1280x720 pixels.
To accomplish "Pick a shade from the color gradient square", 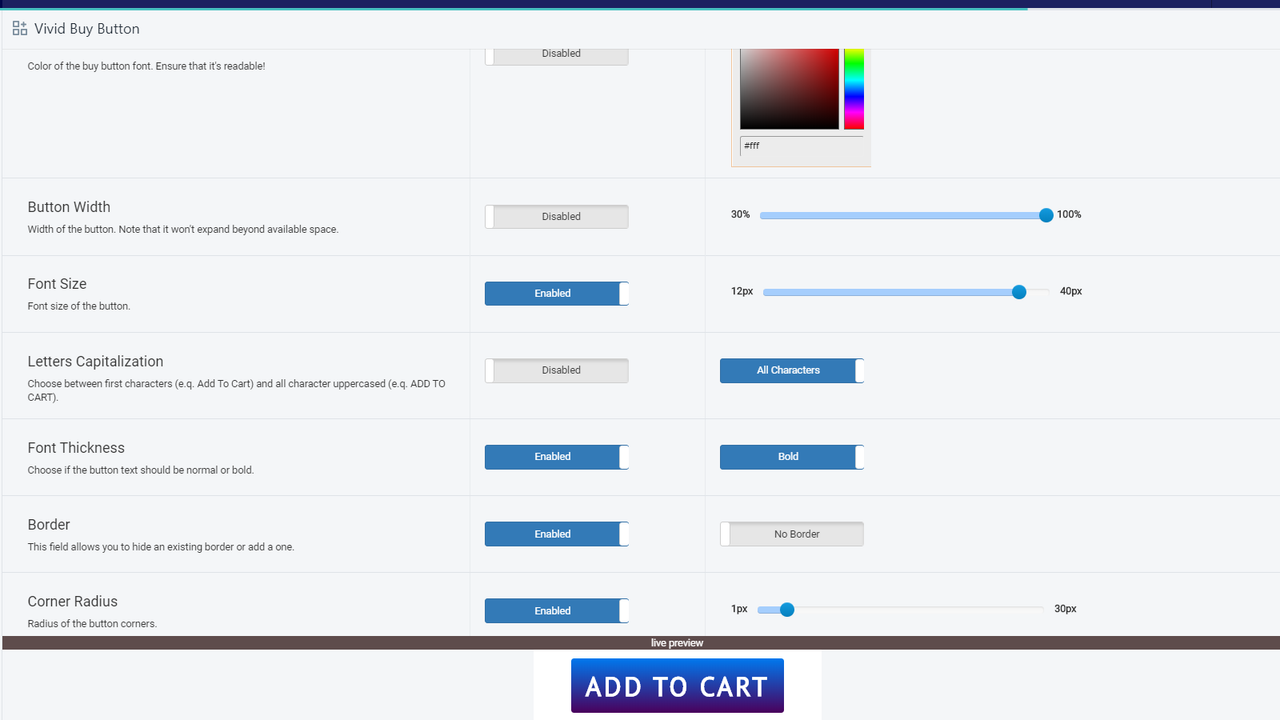I will click(x=789, y=88).
